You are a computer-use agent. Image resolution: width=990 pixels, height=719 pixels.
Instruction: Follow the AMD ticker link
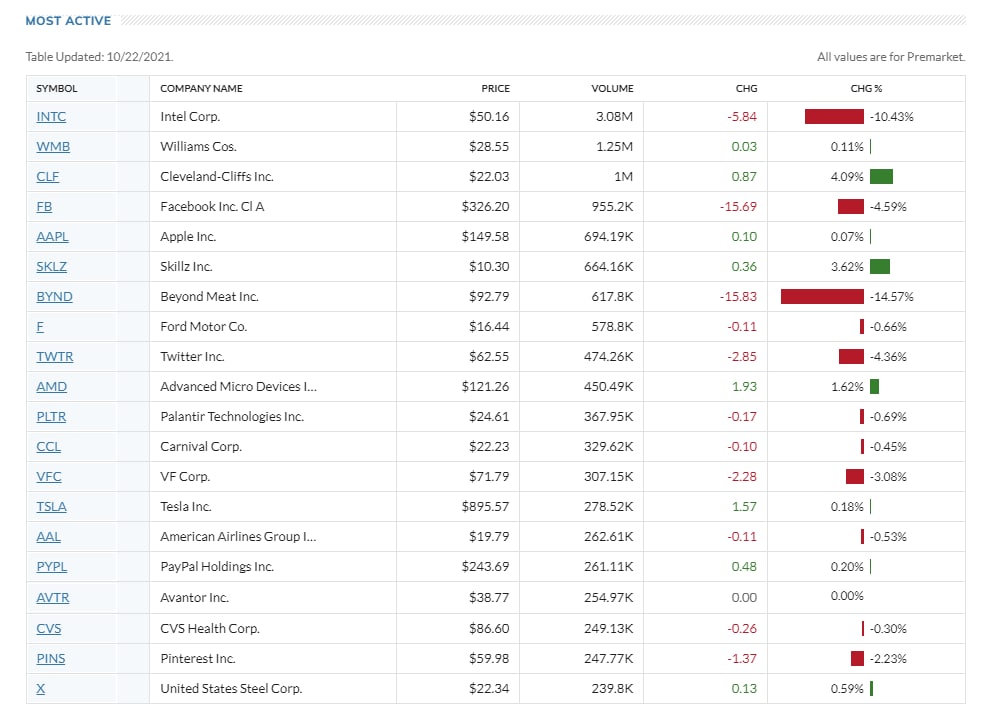pos(51,386)
